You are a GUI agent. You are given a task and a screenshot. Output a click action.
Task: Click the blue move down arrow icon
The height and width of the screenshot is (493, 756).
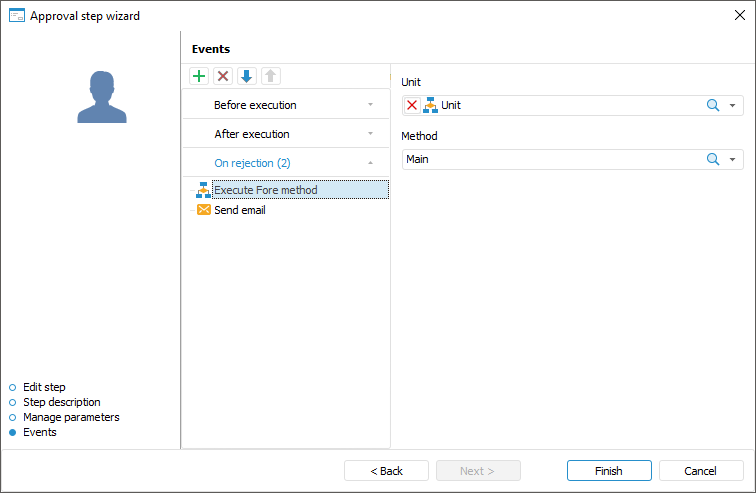246,76
